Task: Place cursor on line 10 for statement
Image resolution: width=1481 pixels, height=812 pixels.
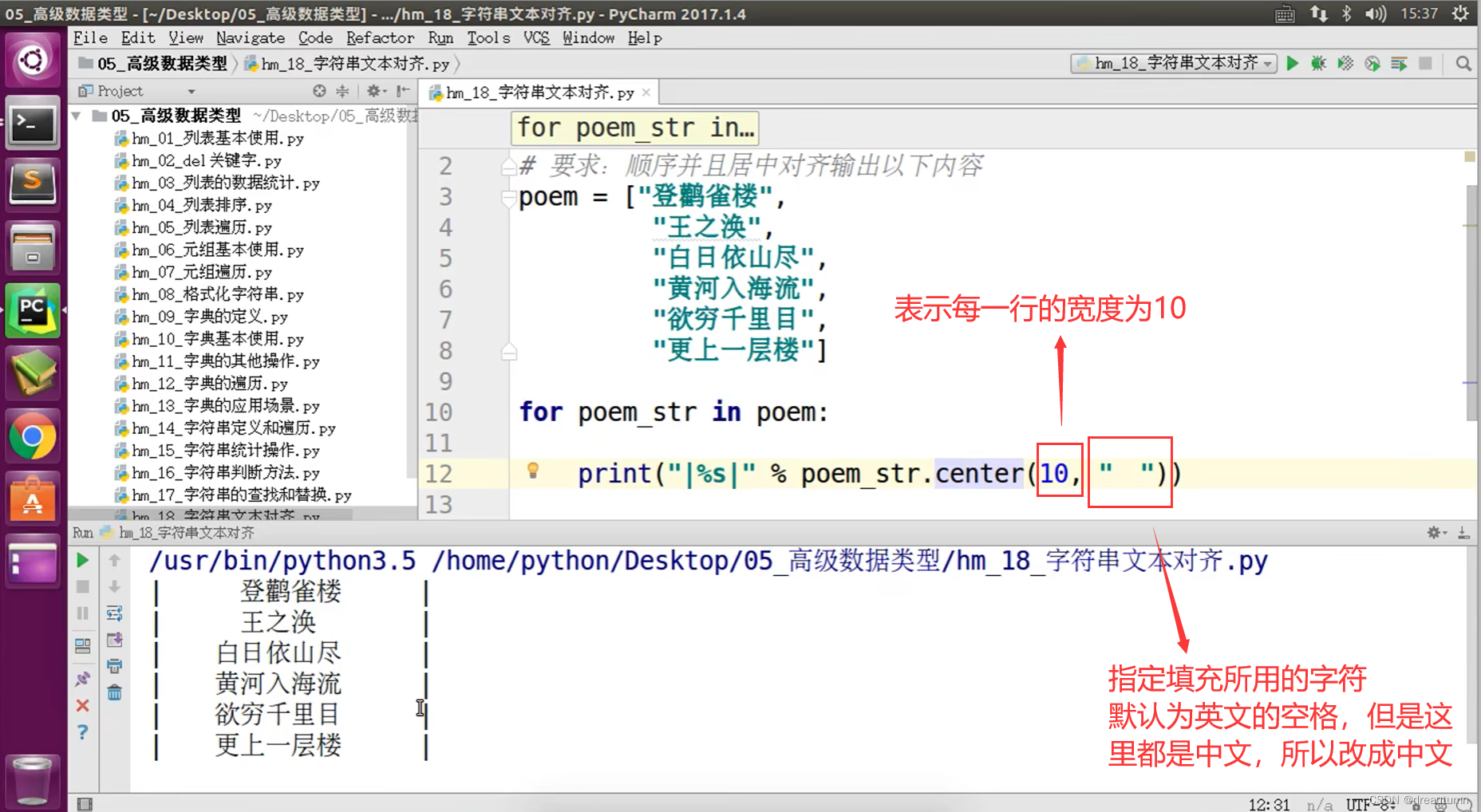Action: pyautogui.click(x=673, y=412)
